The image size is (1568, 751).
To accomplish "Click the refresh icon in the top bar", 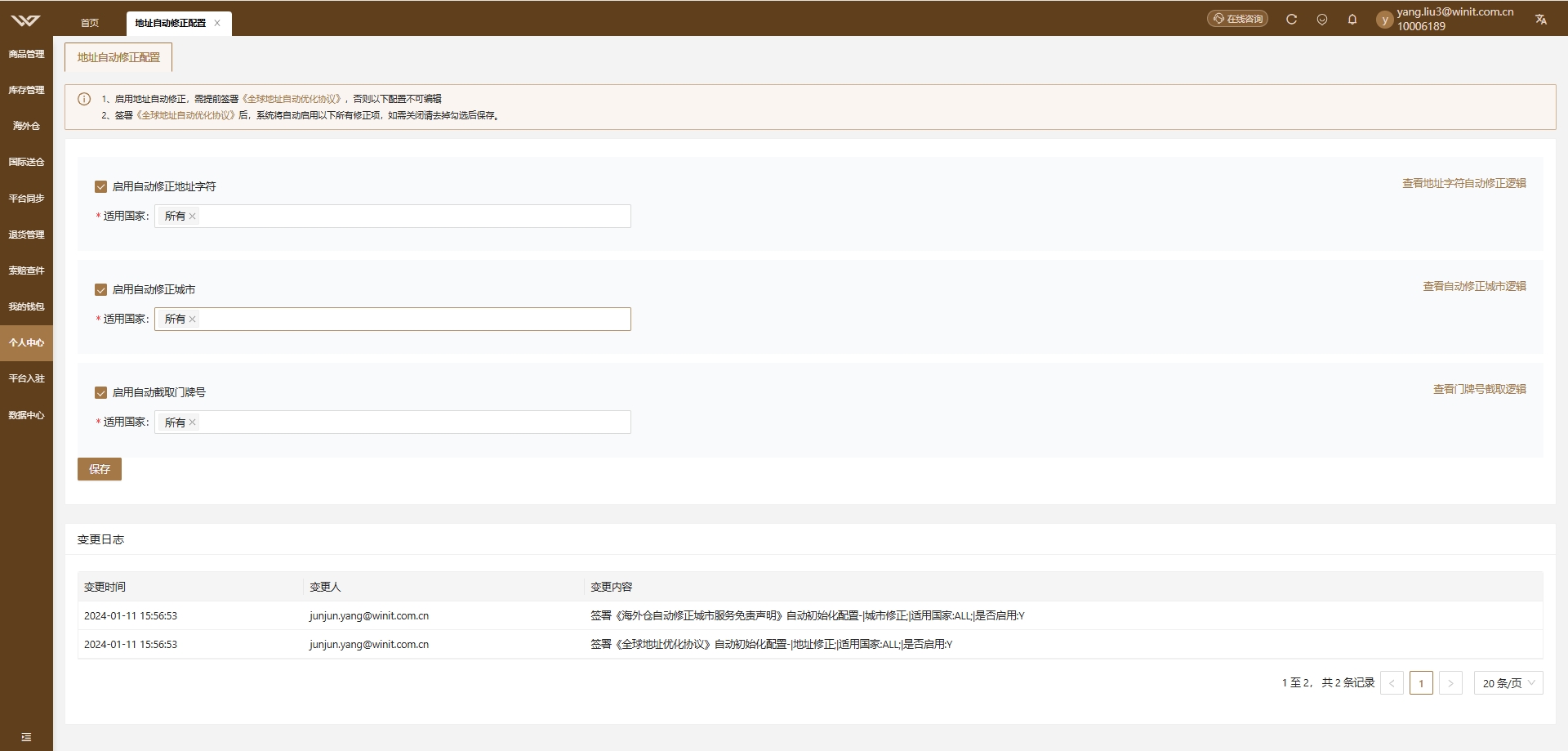I will [1291, 20].
